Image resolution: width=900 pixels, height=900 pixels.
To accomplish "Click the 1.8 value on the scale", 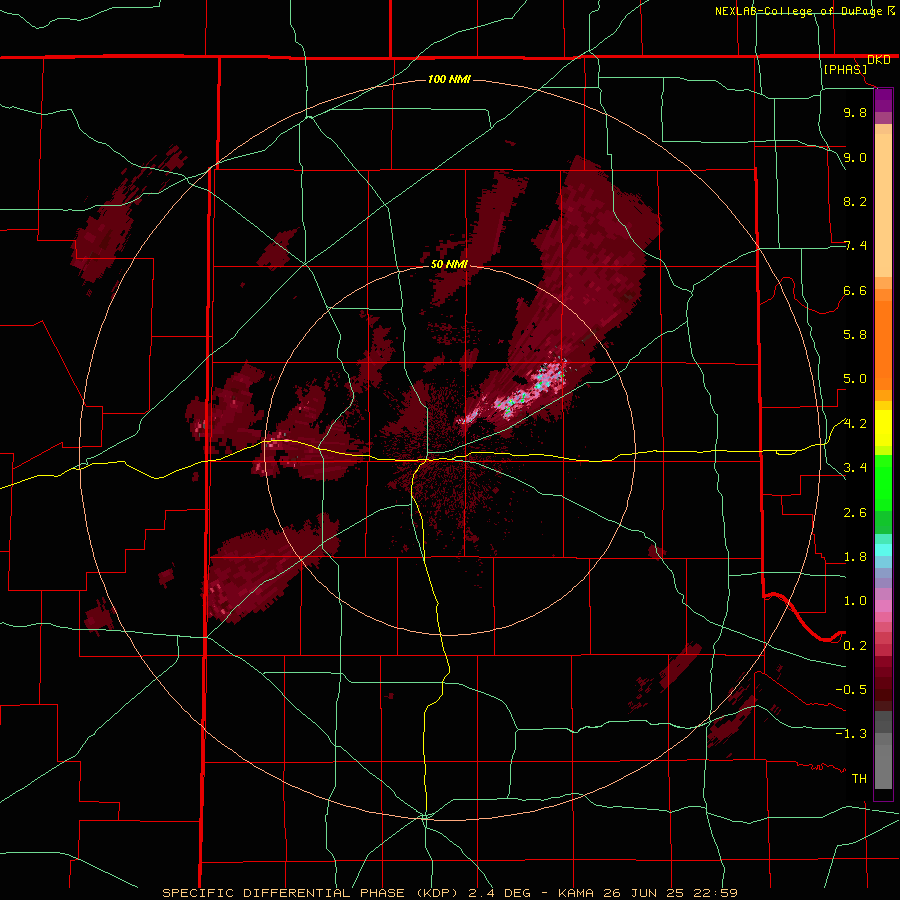I will click(855, 557).
